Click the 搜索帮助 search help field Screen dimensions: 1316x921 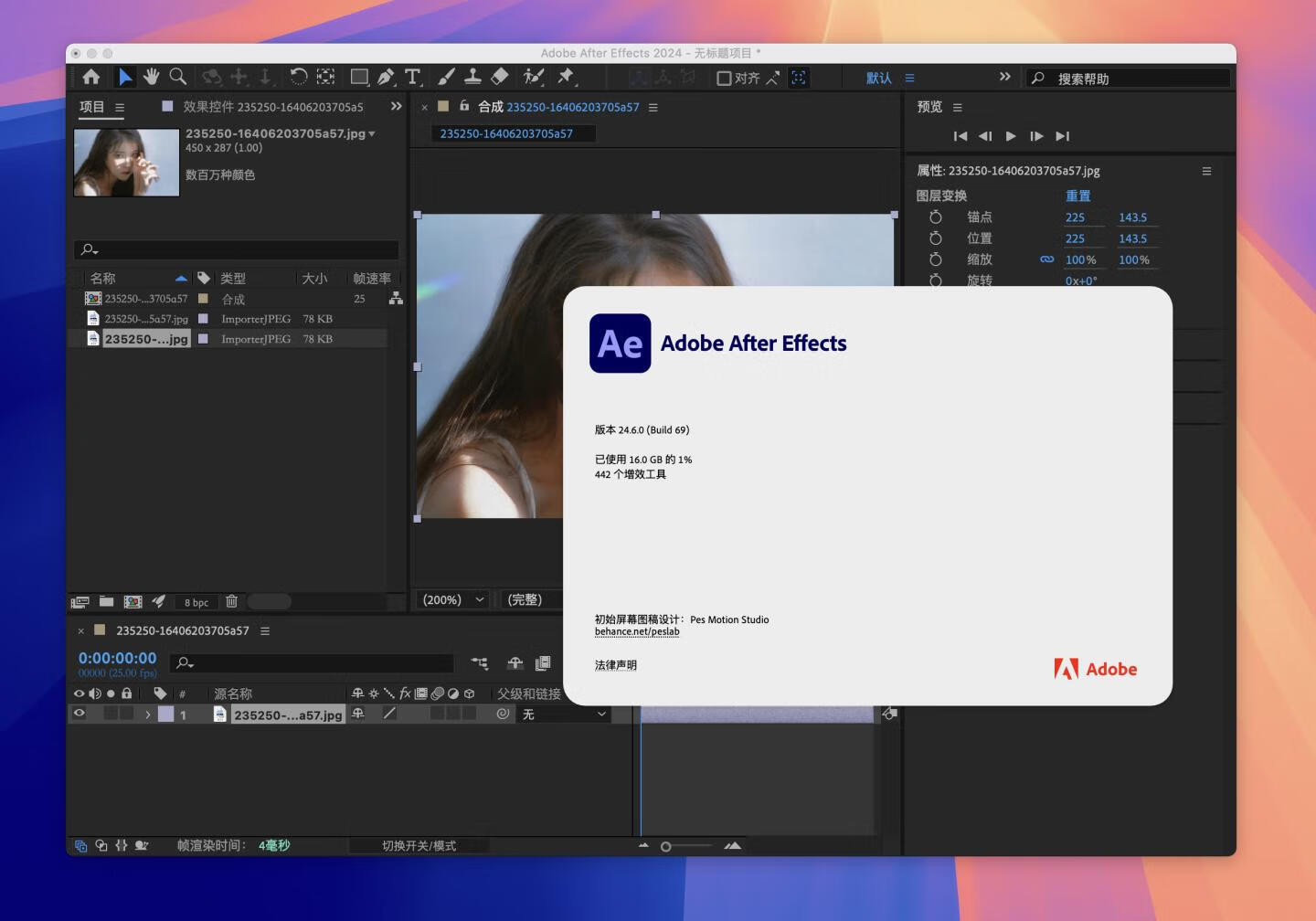1129,79
